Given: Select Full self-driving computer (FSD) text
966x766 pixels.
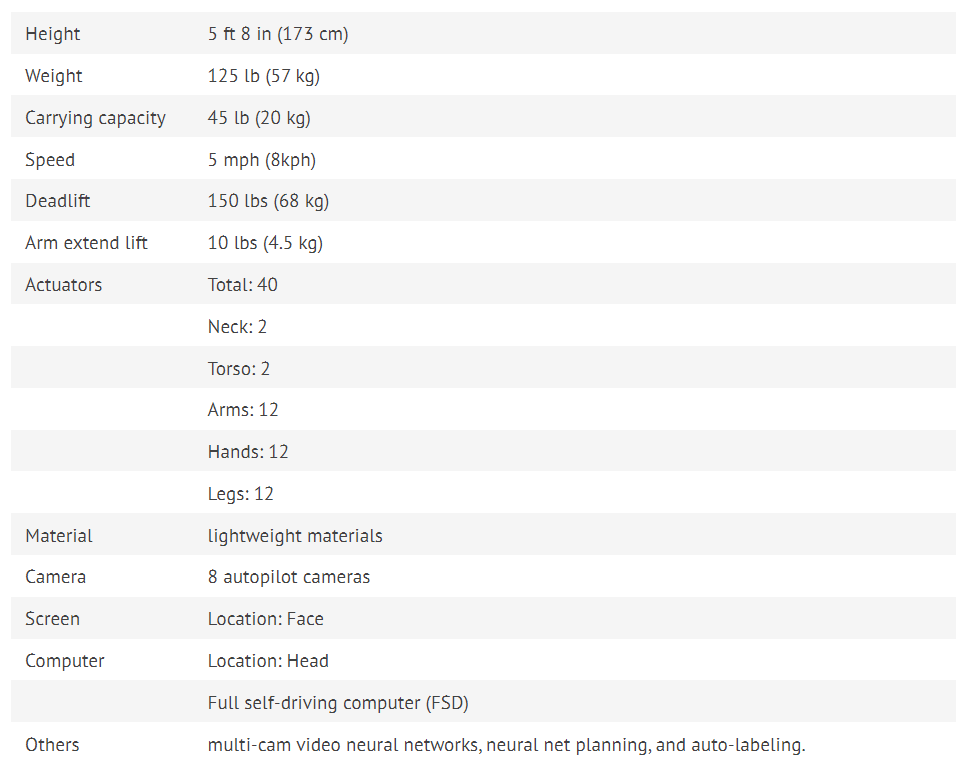Looking at the screenshot, I should click(338, 703).
